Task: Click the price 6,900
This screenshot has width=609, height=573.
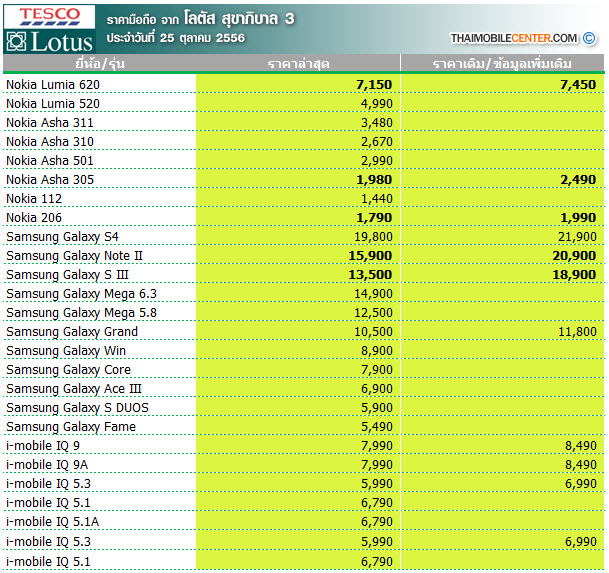Action: (x=377, y=389)
